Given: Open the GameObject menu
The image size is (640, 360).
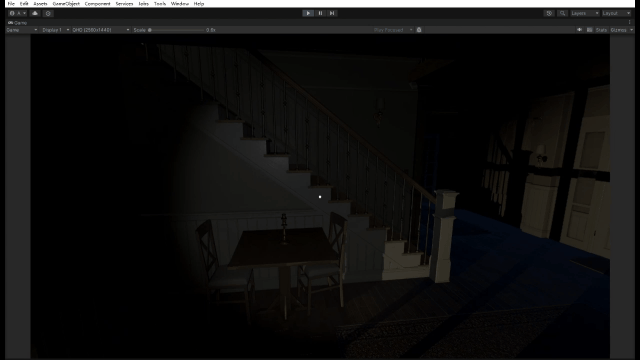Looking at the screenshot, I should [x=66, y=4].
